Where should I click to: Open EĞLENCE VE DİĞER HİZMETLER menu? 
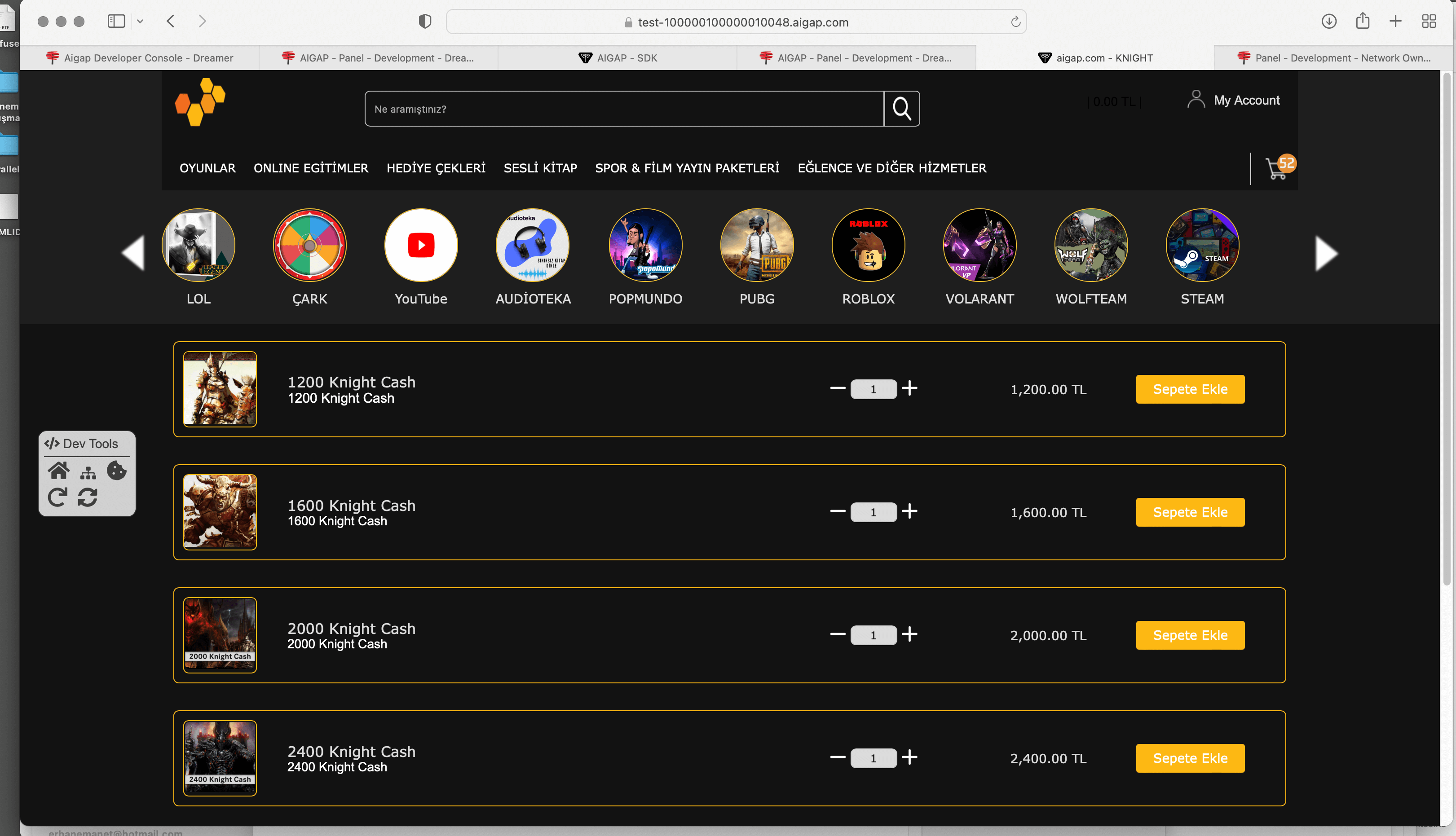pos(892,167)
